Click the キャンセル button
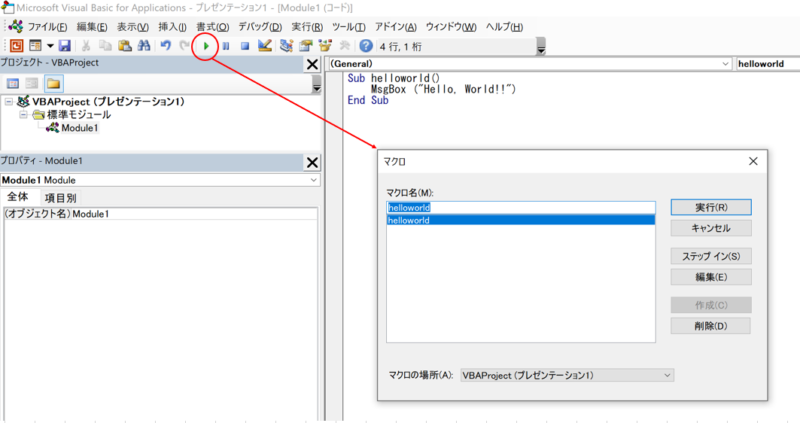The height and width of the screenshot is (423, 800). coord(711,228)
